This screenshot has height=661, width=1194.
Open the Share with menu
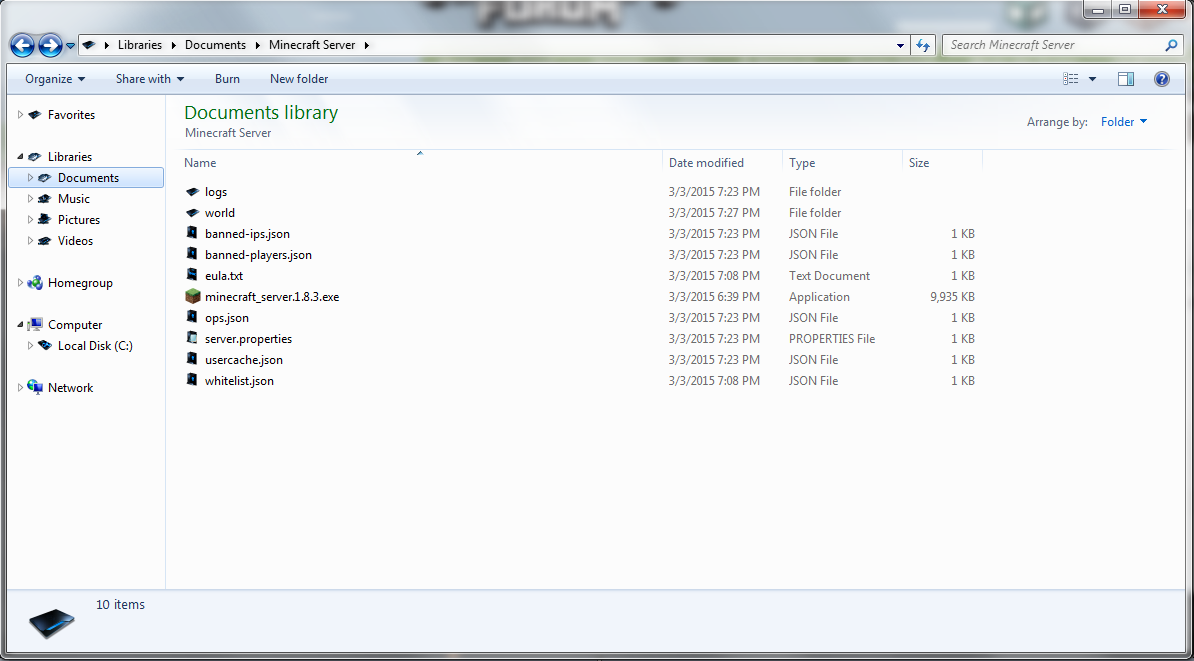(150, 78)
